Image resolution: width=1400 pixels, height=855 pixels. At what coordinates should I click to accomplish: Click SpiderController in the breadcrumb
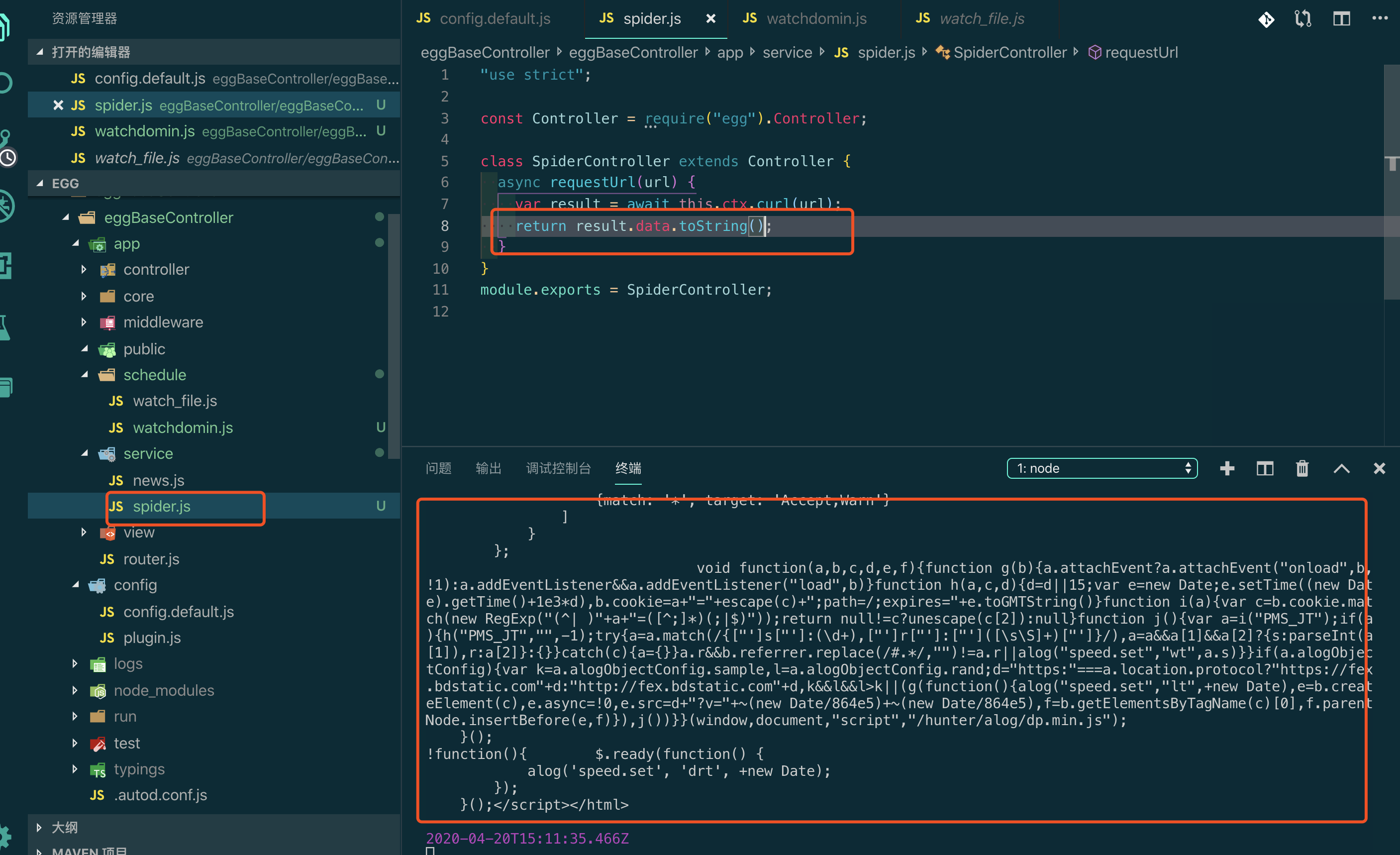[1009, 52]
